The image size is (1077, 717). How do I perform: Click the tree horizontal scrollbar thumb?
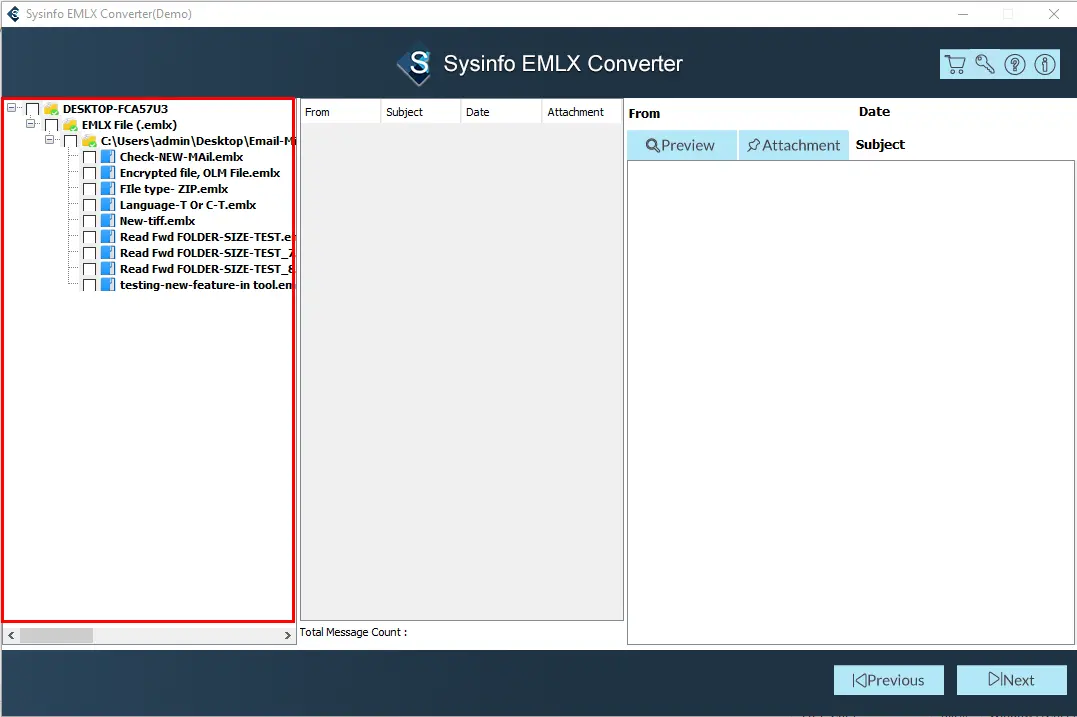[56, 635]
